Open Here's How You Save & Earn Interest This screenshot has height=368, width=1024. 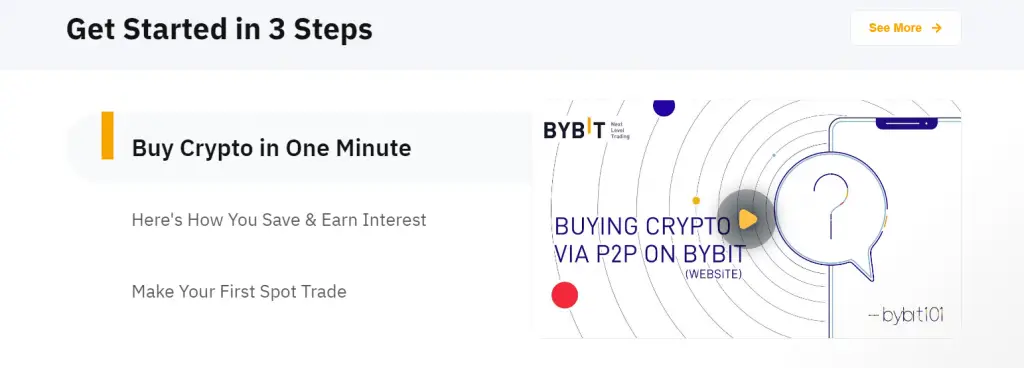[x=279, y=220]
